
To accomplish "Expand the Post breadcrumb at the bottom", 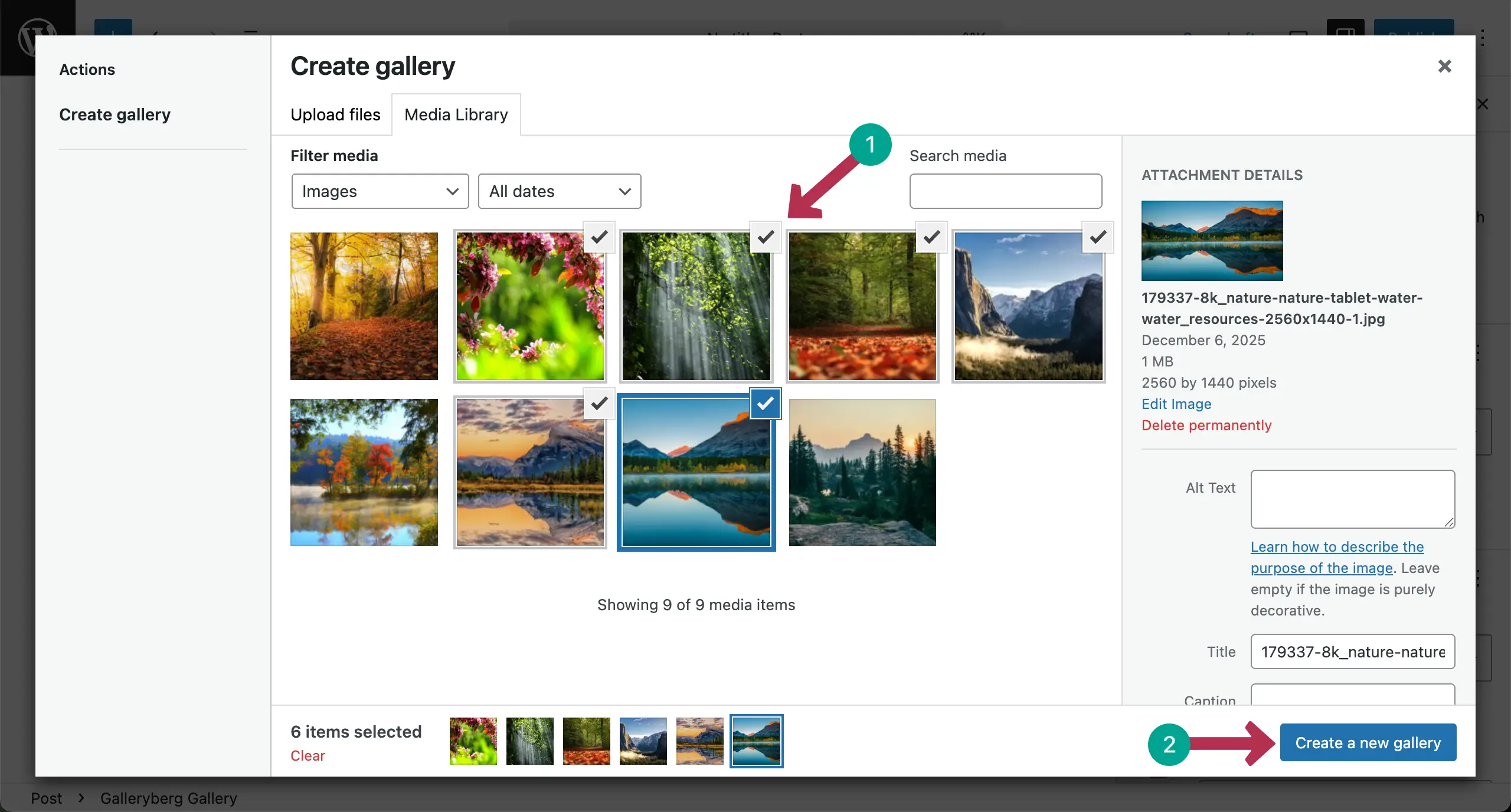I will [47, 798].
